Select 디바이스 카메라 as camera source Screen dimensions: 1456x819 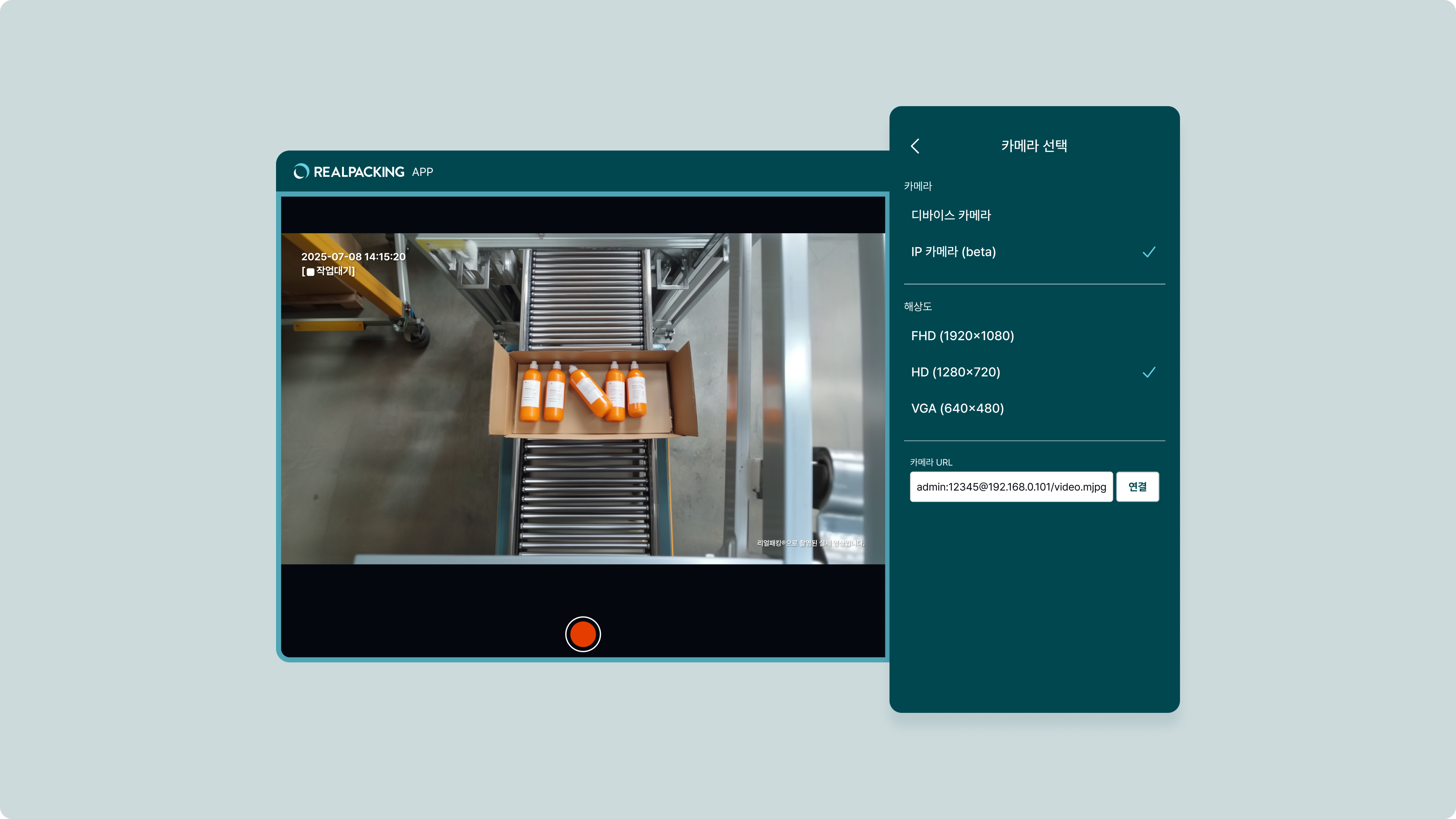coord(951,215)
